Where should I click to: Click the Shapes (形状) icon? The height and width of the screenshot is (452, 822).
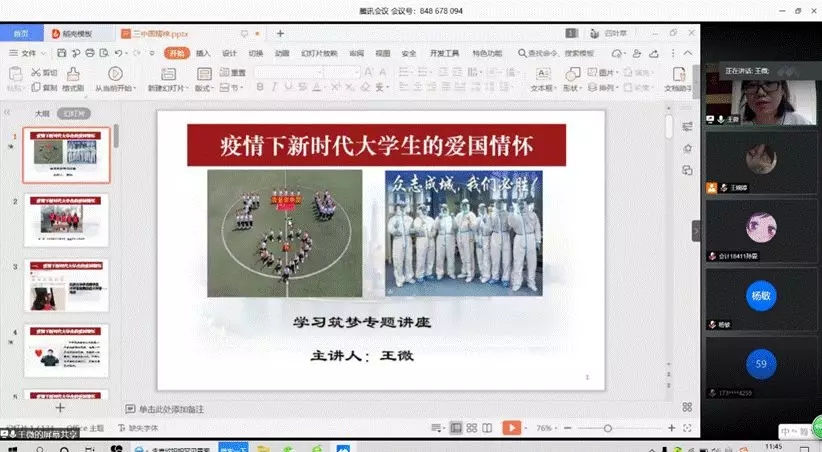click(x=572, y=73)
